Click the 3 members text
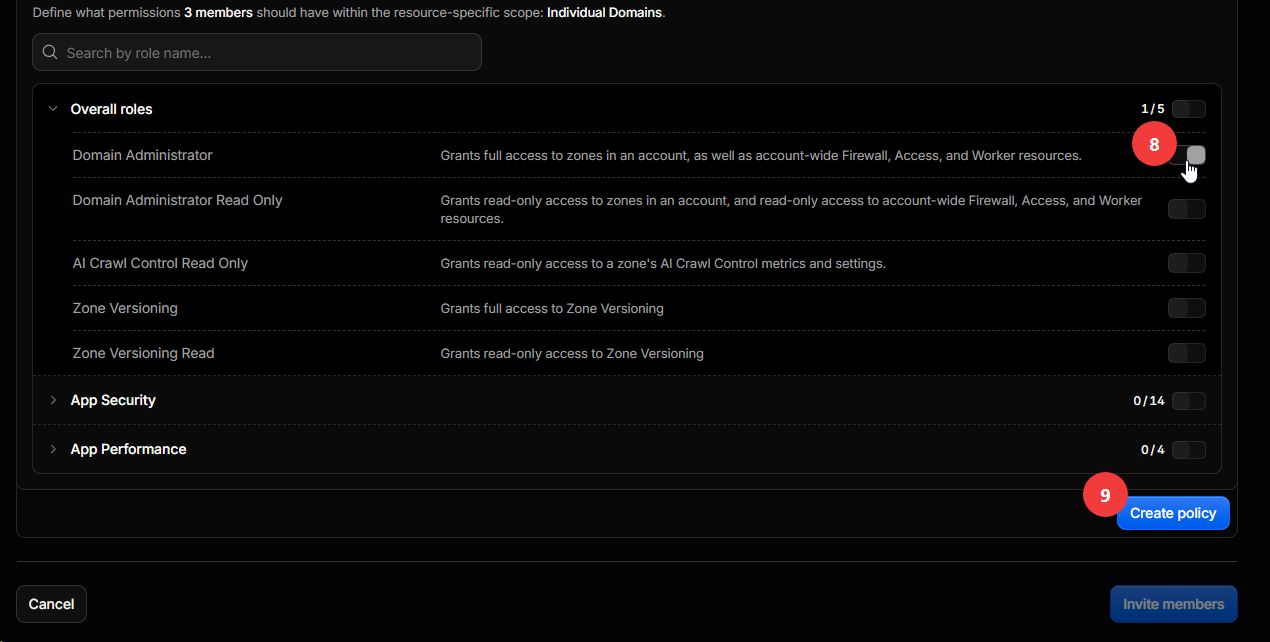Screen dimensions: 1270x642 pyautogui.click(x=218, y=13)
